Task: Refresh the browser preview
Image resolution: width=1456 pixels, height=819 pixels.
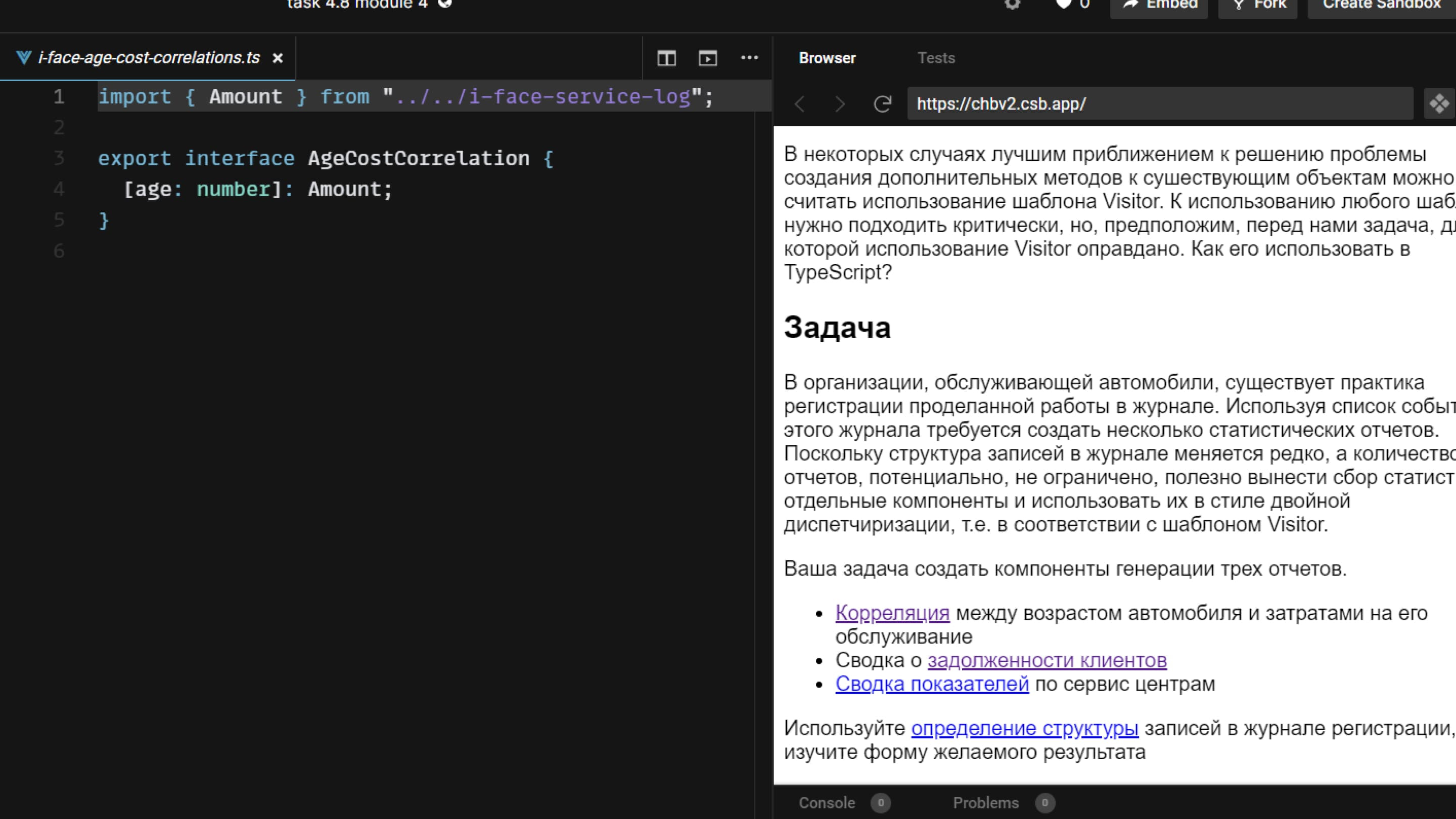Action: tap(882, 104)
